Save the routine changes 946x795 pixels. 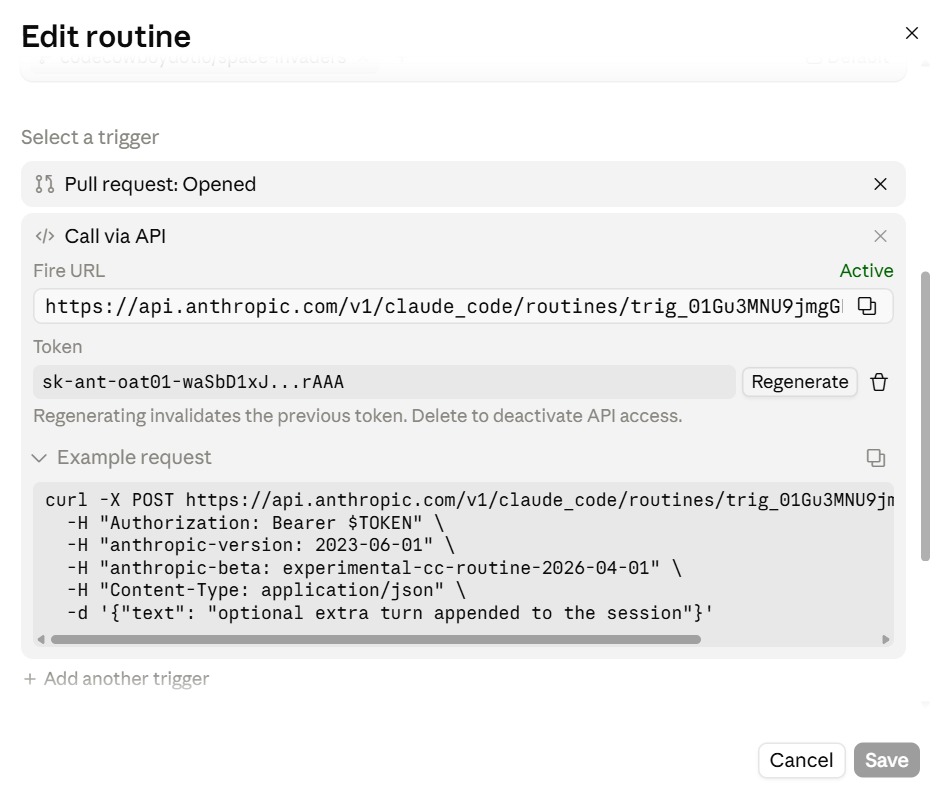tap(886, 760)
